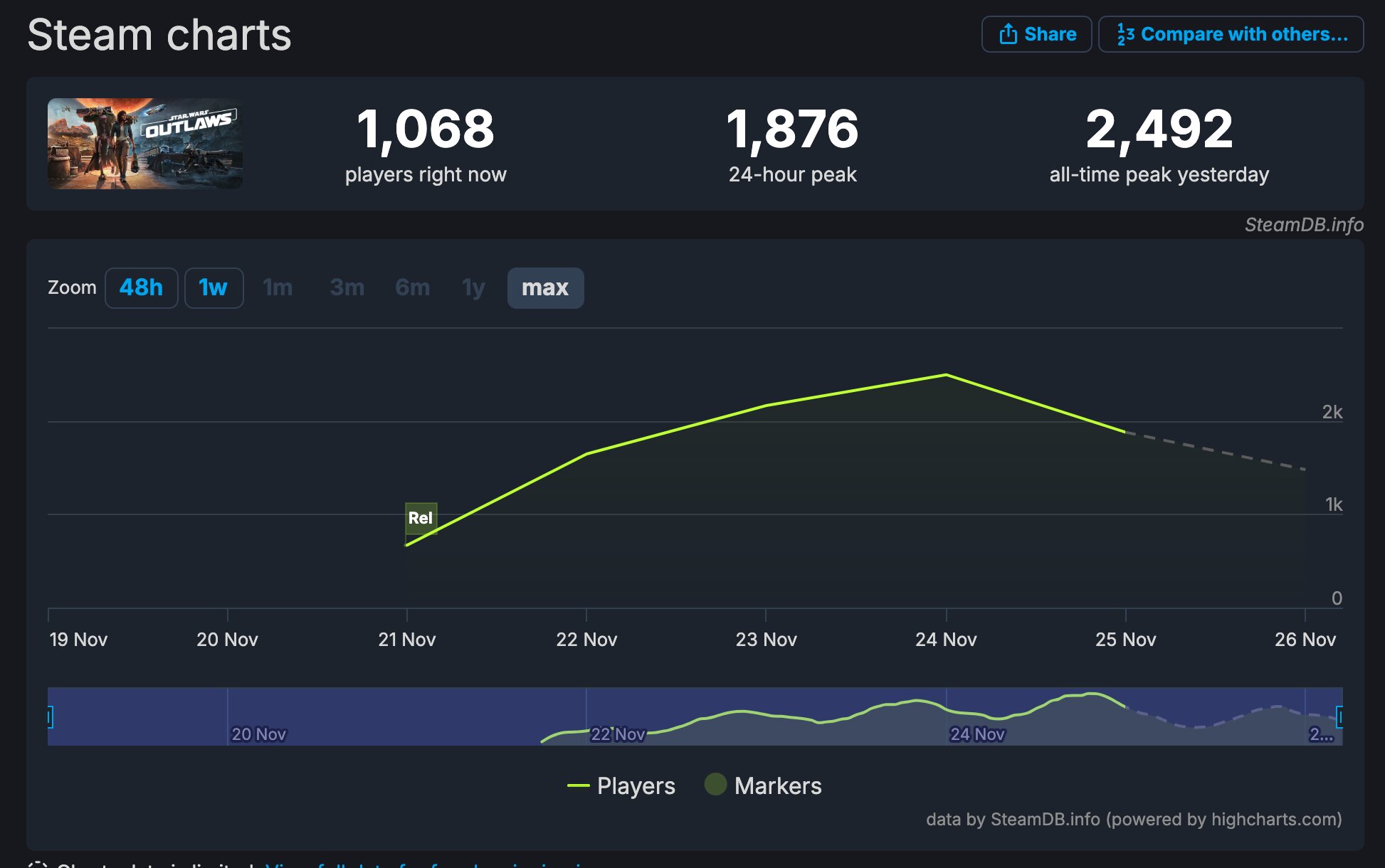
Task: Select the 1m zoom option
Action: point(278,287)
